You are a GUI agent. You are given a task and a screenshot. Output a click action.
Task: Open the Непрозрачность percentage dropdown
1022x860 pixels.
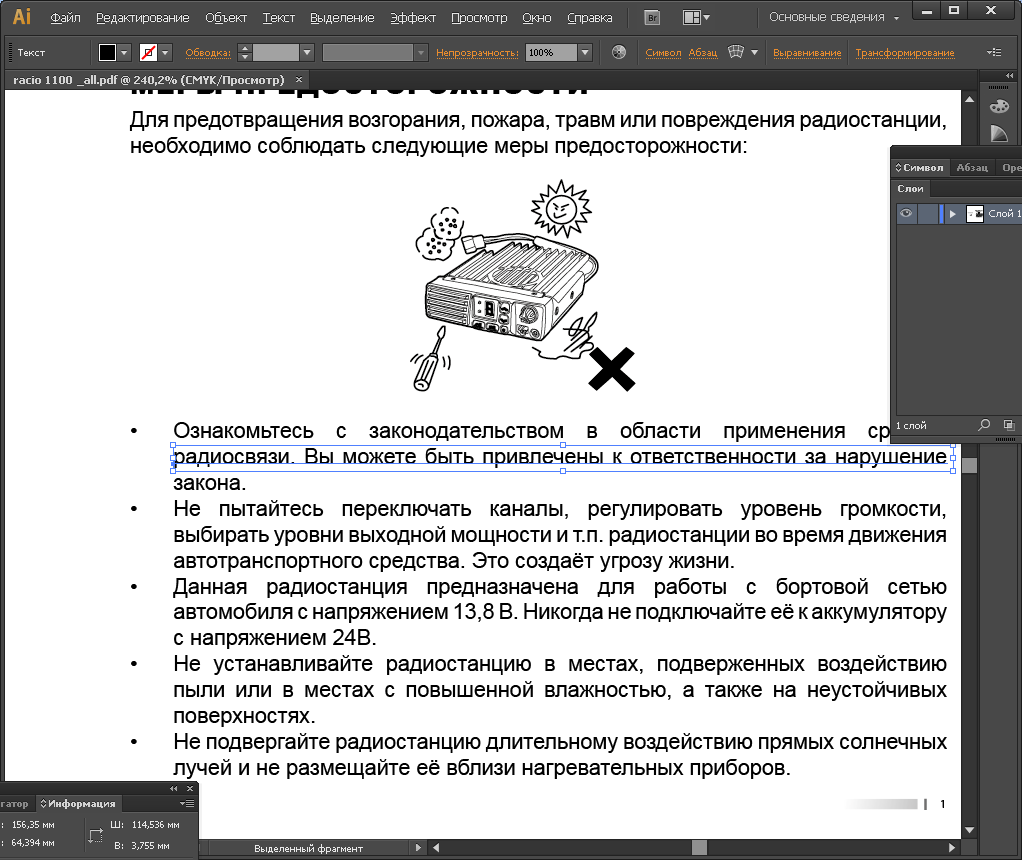585,52
